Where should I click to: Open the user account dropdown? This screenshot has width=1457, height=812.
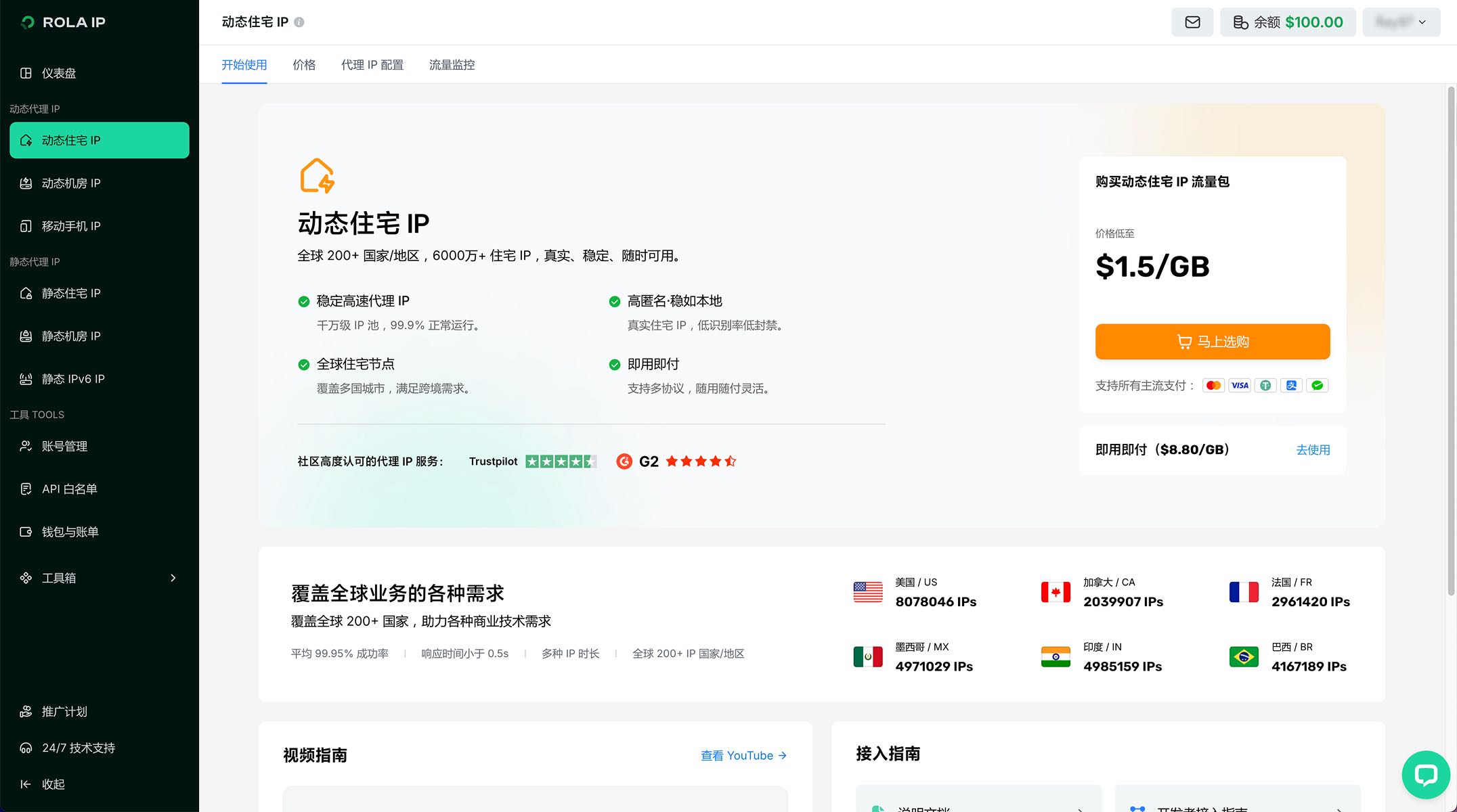pos(1401,22)
